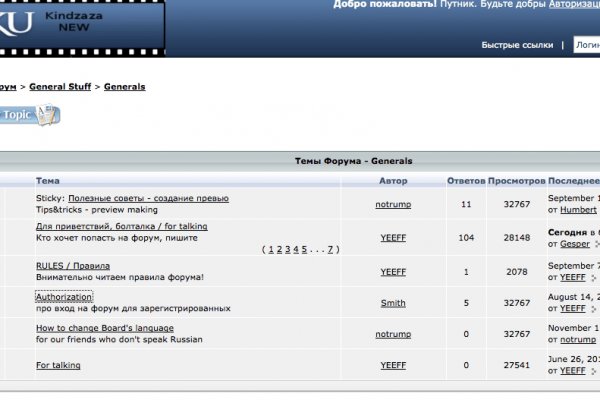Go to page 7 of the болталка topic
This screenshot has height=400, width=600.
(x=331, y=249)
